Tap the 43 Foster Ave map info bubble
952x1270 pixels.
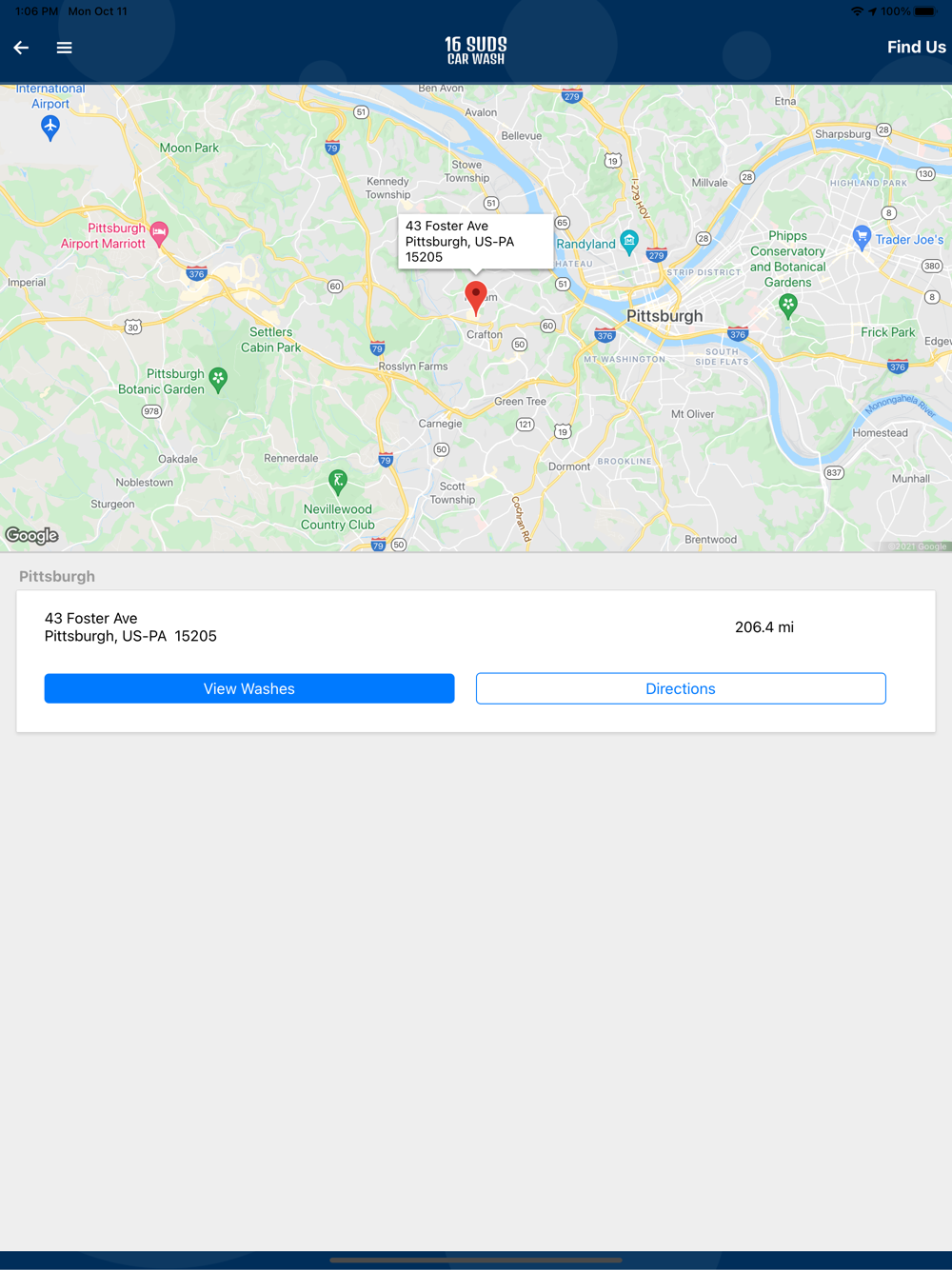[475, 242]
